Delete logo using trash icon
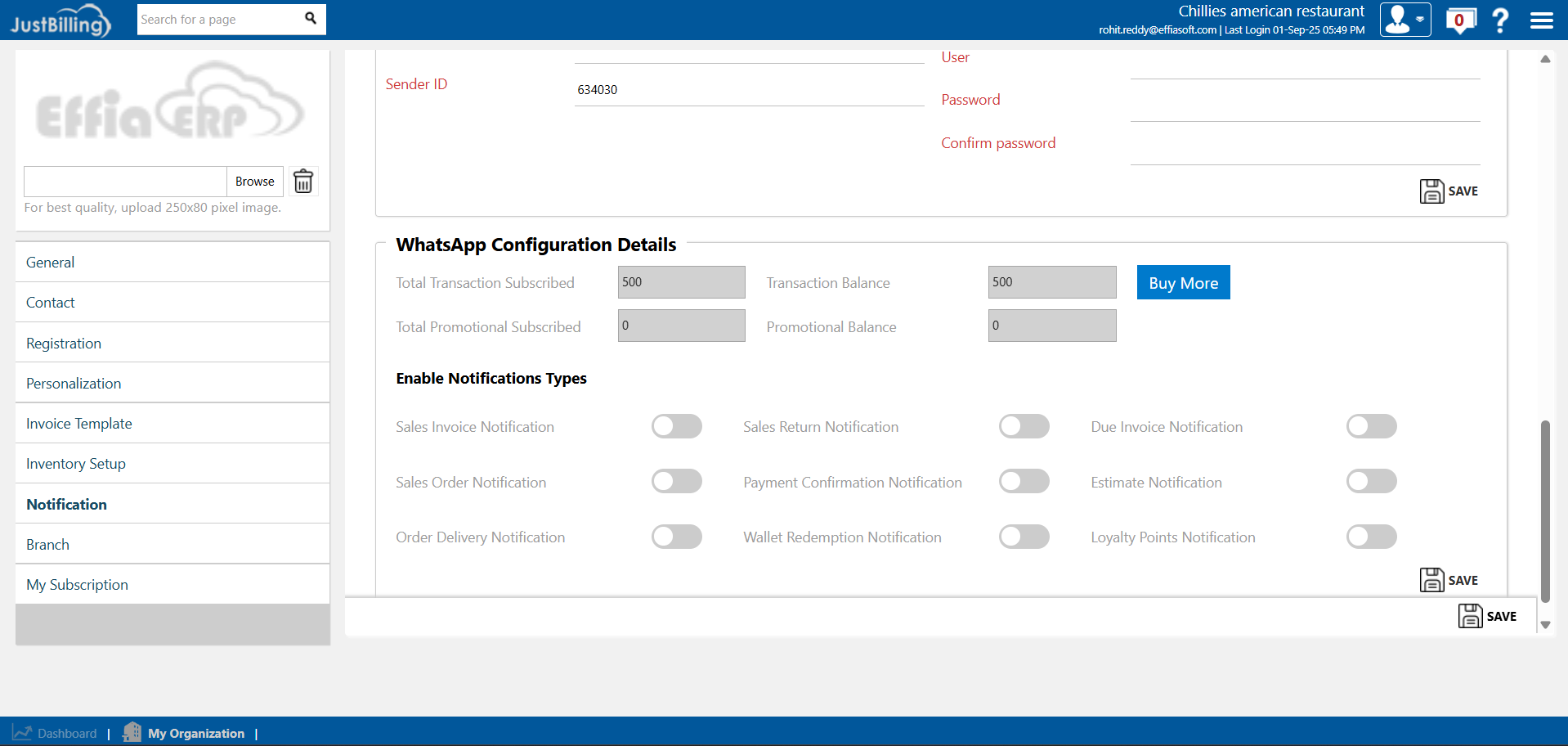This screenshot has width=1568, height=746. [303, 182]
